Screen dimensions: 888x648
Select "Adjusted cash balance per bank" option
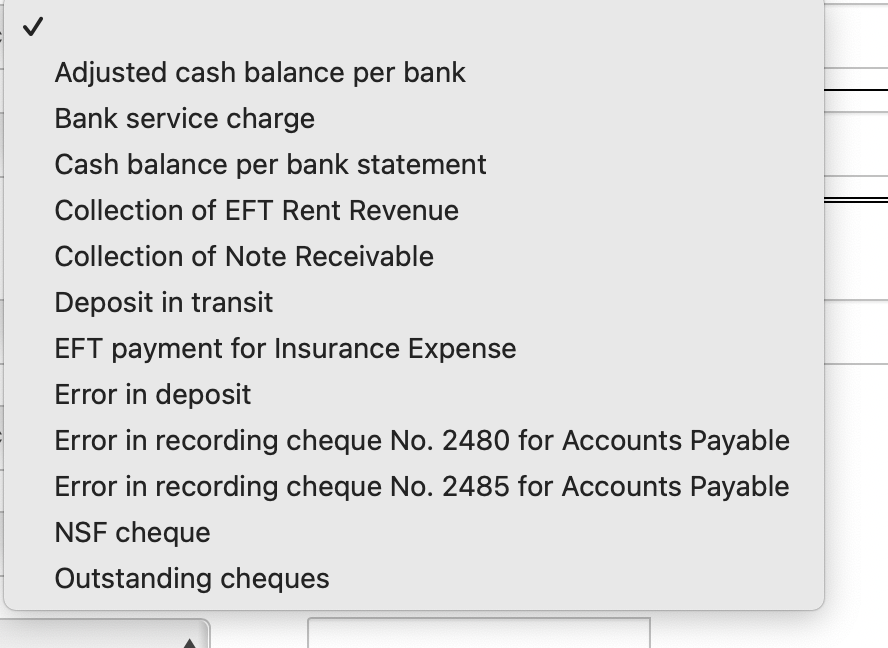[261, 72]
